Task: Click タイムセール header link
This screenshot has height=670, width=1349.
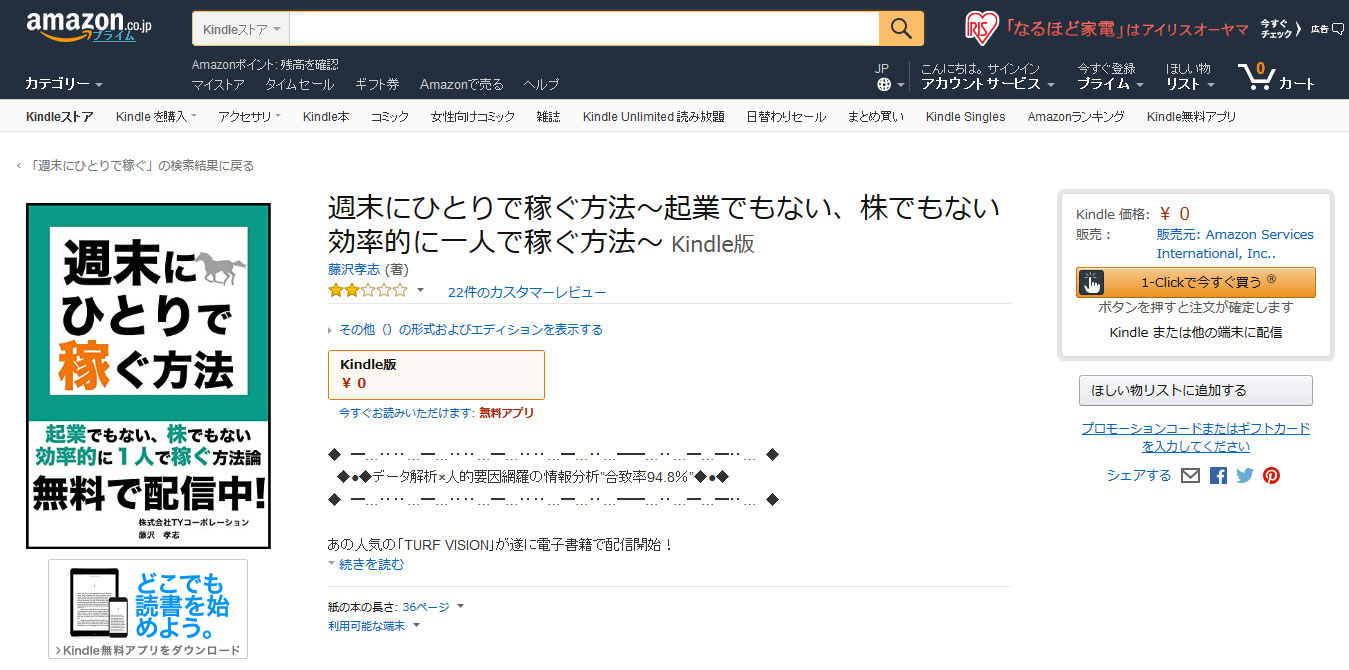Action: pyautogui.click(x=299, y=84)
